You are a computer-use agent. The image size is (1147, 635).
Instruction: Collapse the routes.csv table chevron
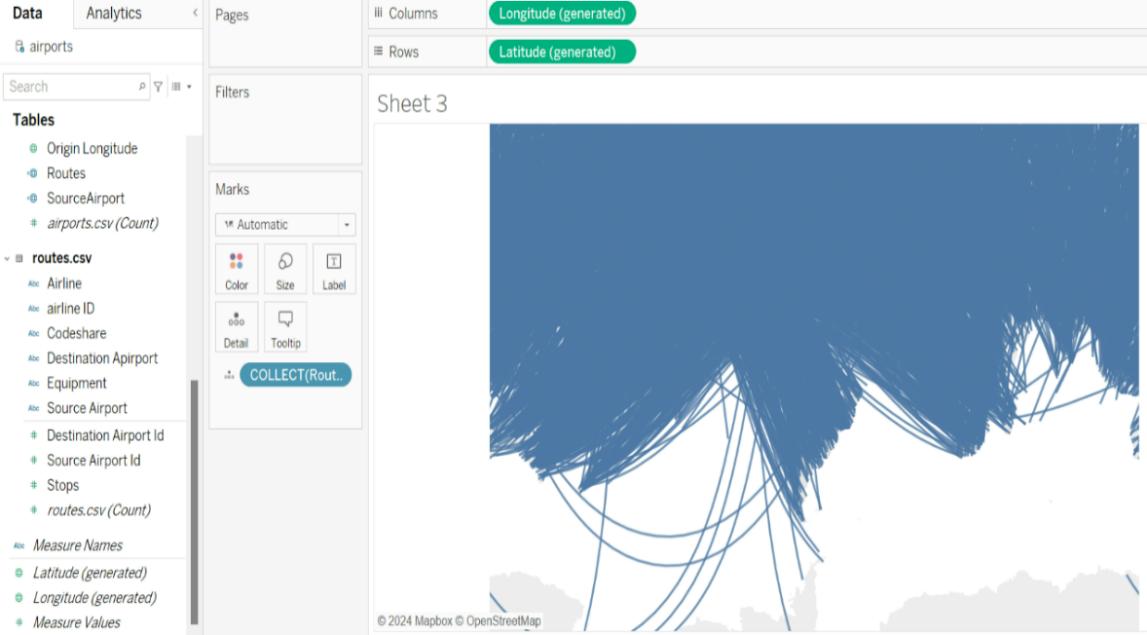coord(7,258)
